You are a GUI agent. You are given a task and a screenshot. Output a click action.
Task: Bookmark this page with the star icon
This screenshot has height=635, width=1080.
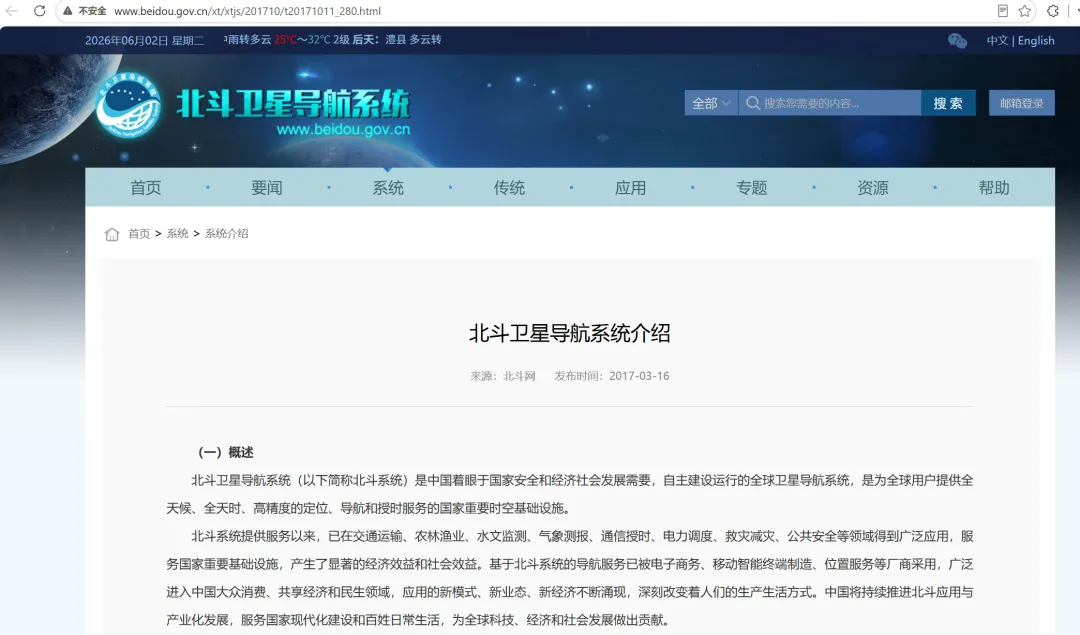pyautogui.click(x=1025, y=11)
